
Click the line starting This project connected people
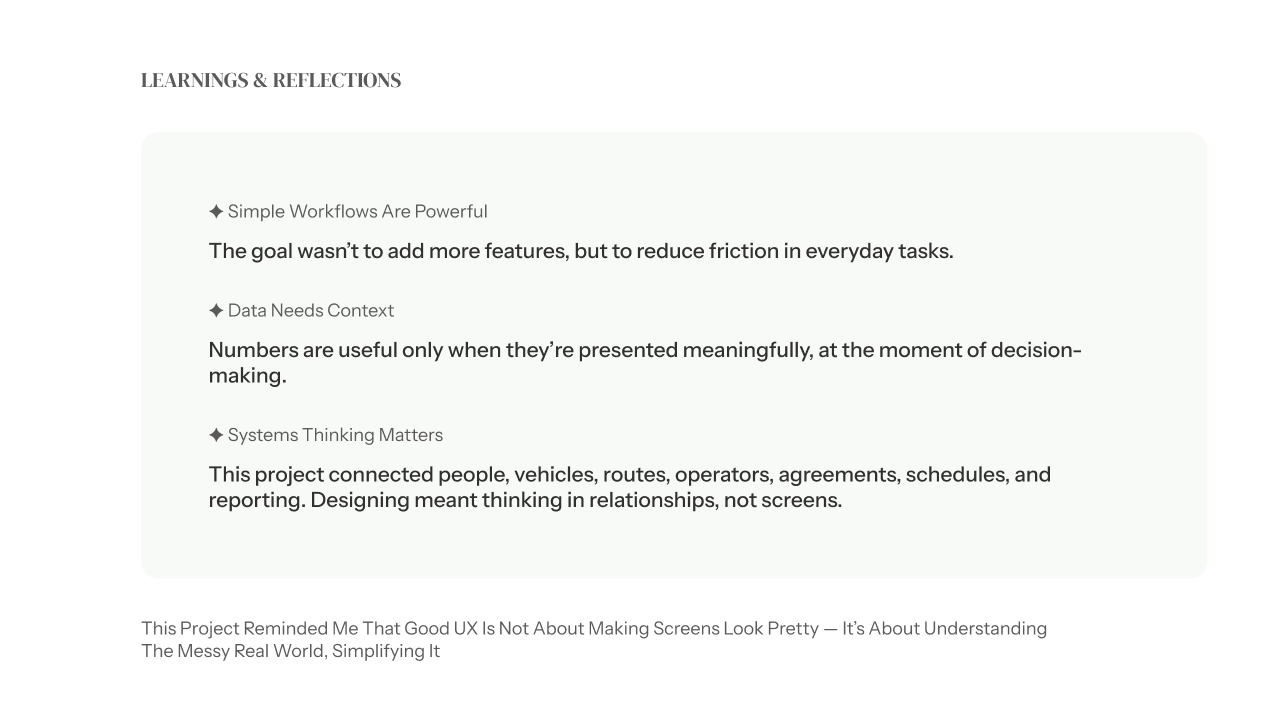point(629,474)
